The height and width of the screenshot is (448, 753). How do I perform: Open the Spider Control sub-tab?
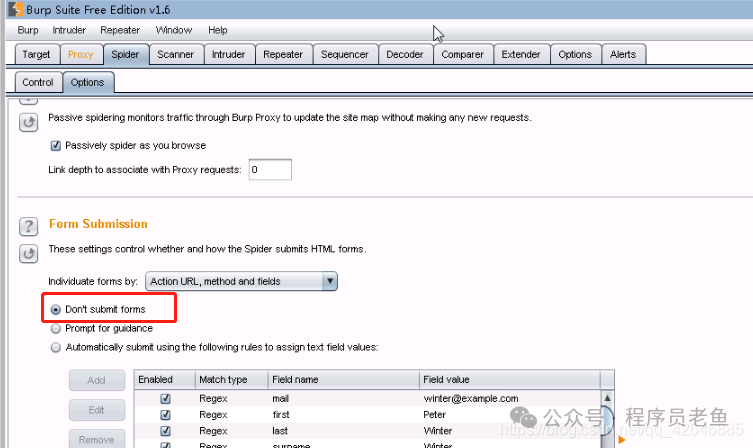point(38,82)
